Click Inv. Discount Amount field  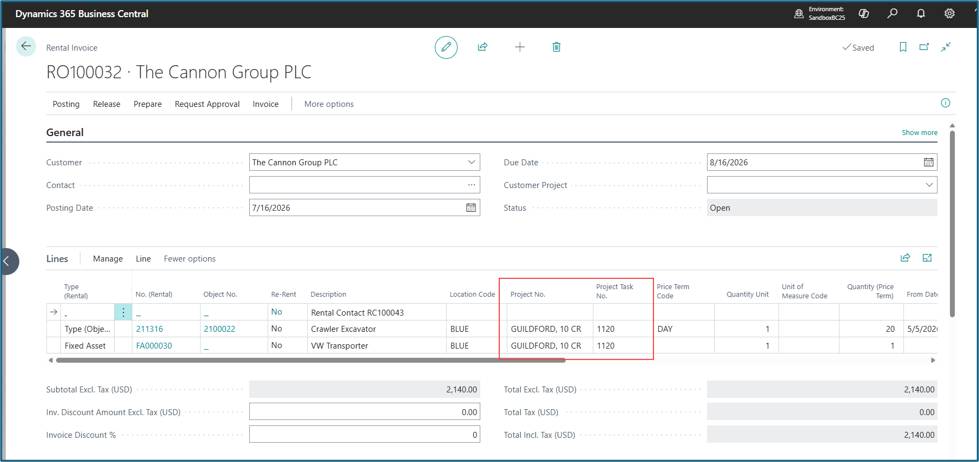[365, 412]
